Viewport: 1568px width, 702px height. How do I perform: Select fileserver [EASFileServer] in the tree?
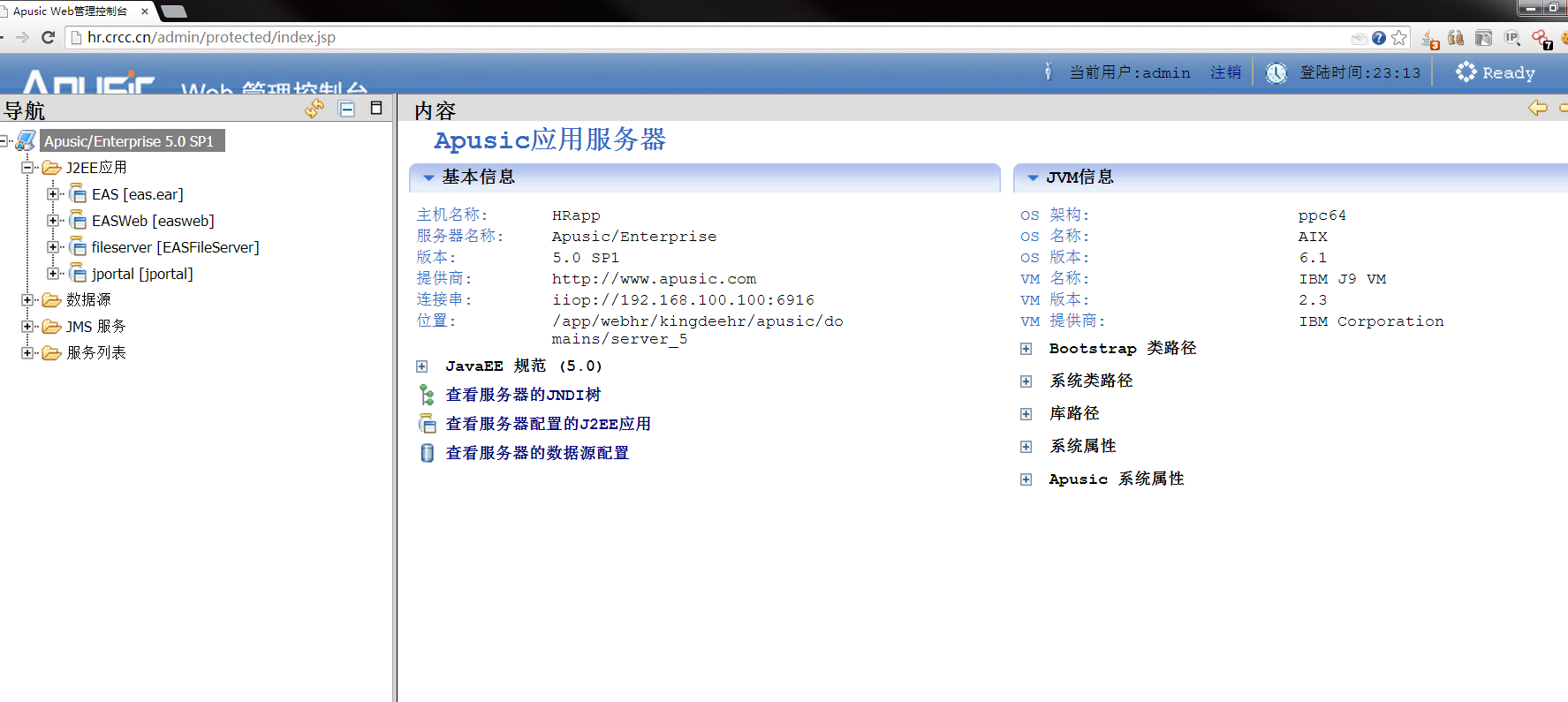176,247
